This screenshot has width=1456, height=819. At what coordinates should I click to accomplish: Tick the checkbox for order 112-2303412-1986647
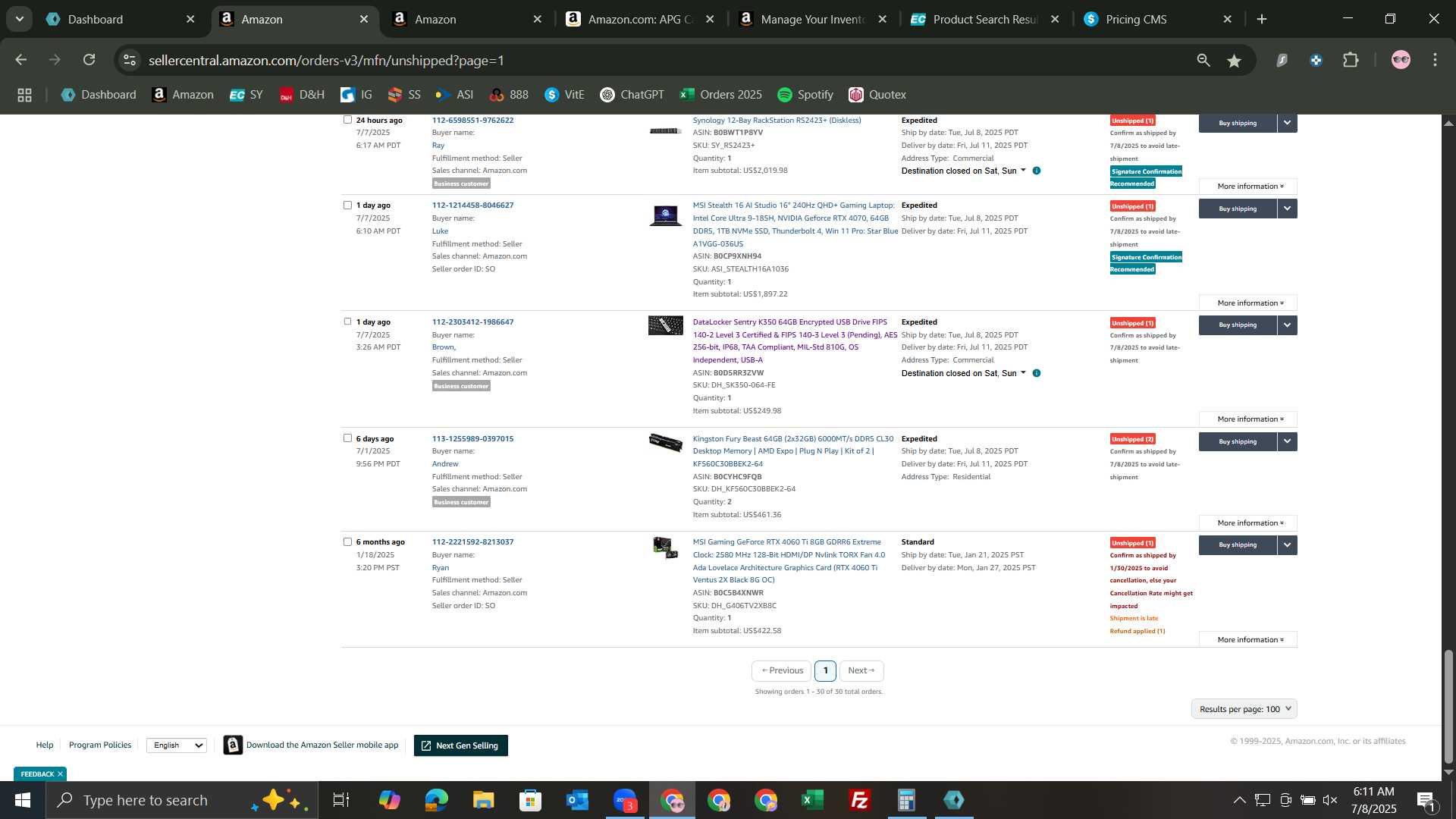coord(347,322)
